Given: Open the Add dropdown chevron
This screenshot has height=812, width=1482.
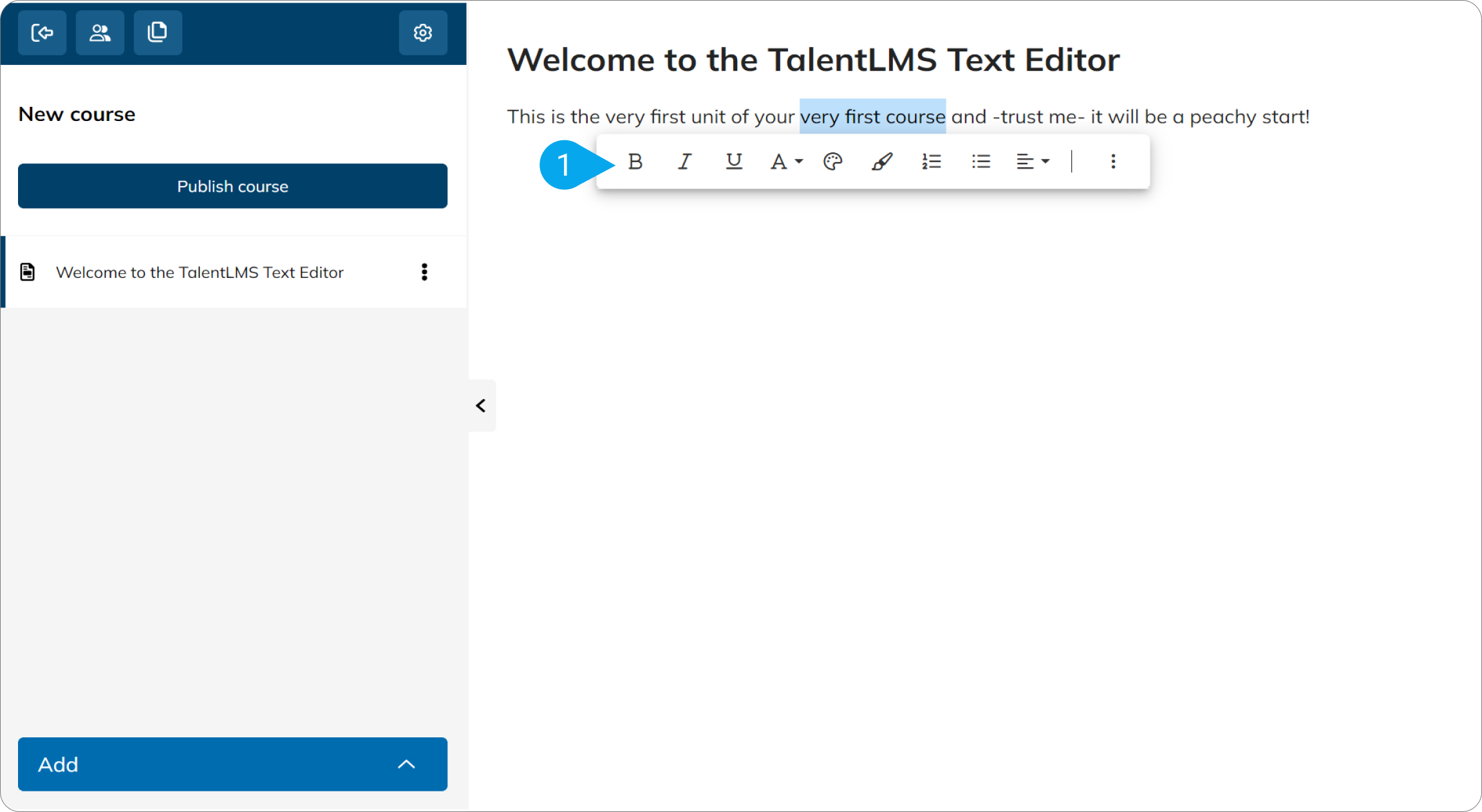Looking at the screenshot, I should (x=407, y=764).
